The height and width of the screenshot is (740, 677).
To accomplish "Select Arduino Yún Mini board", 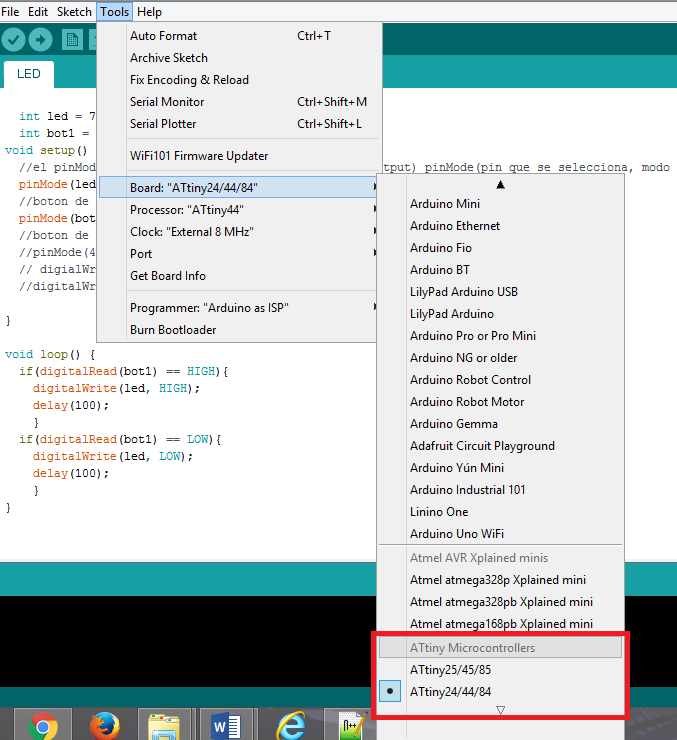I will [x=501, y=468].
